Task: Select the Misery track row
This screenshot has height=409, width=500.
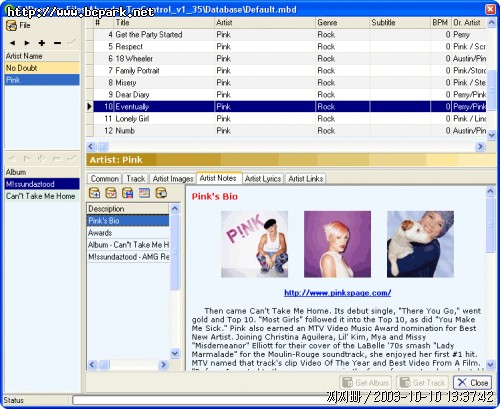Action: coord(290,83)
